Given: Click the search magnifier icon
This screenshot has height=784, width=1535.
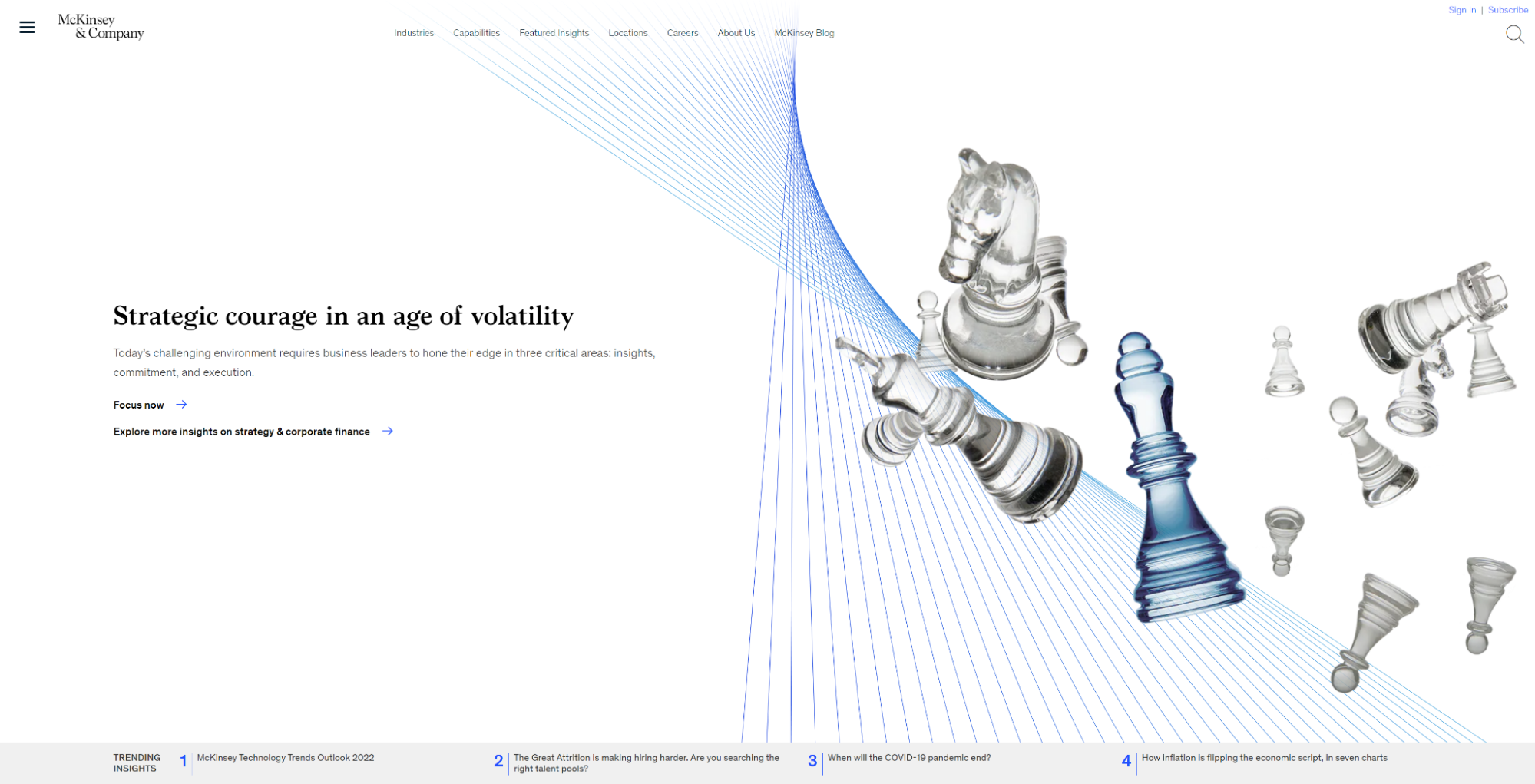Looking at the screenshot, I should tap(1514, 34).
